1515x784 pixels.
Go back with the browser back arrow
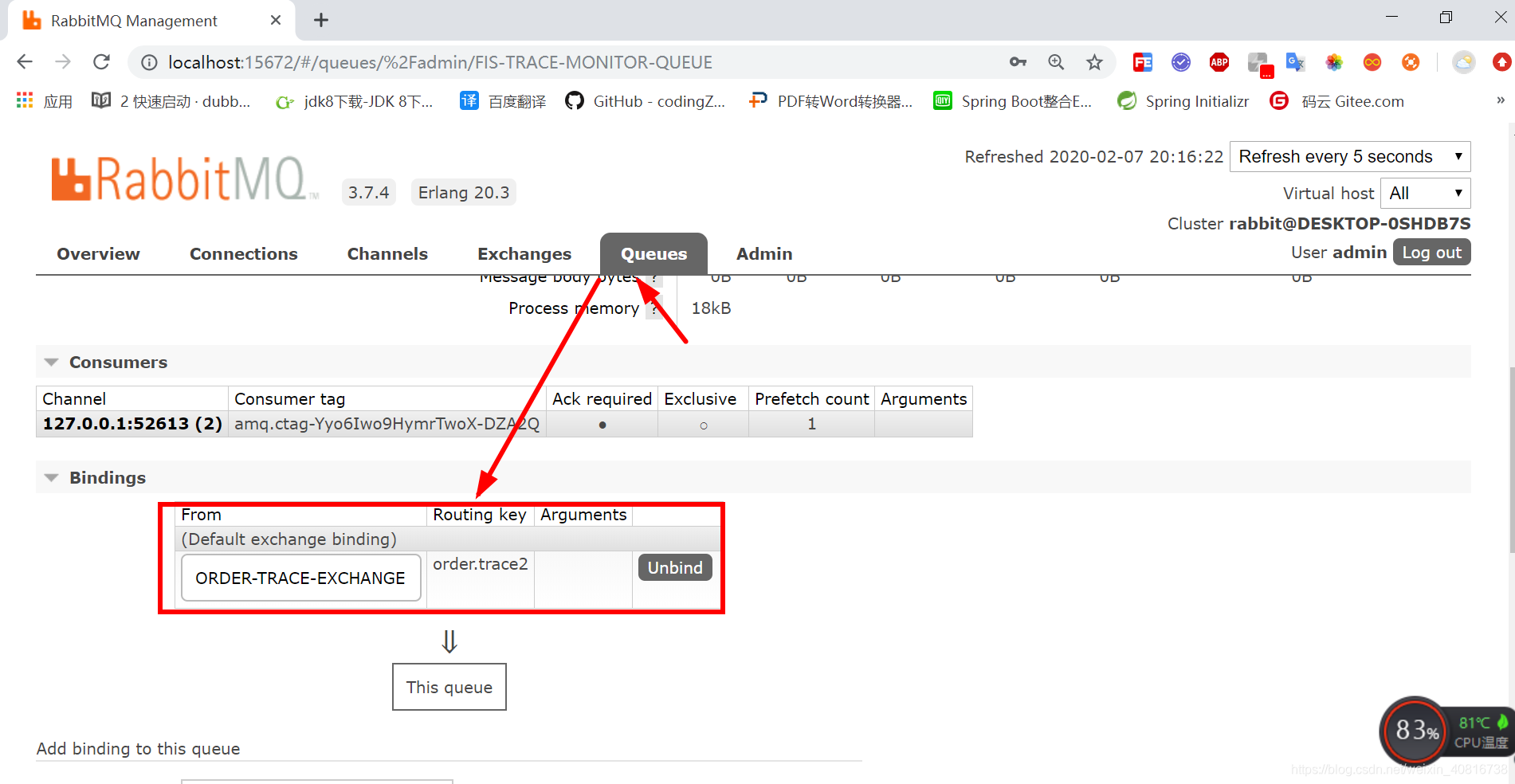(x=25, y=62)
